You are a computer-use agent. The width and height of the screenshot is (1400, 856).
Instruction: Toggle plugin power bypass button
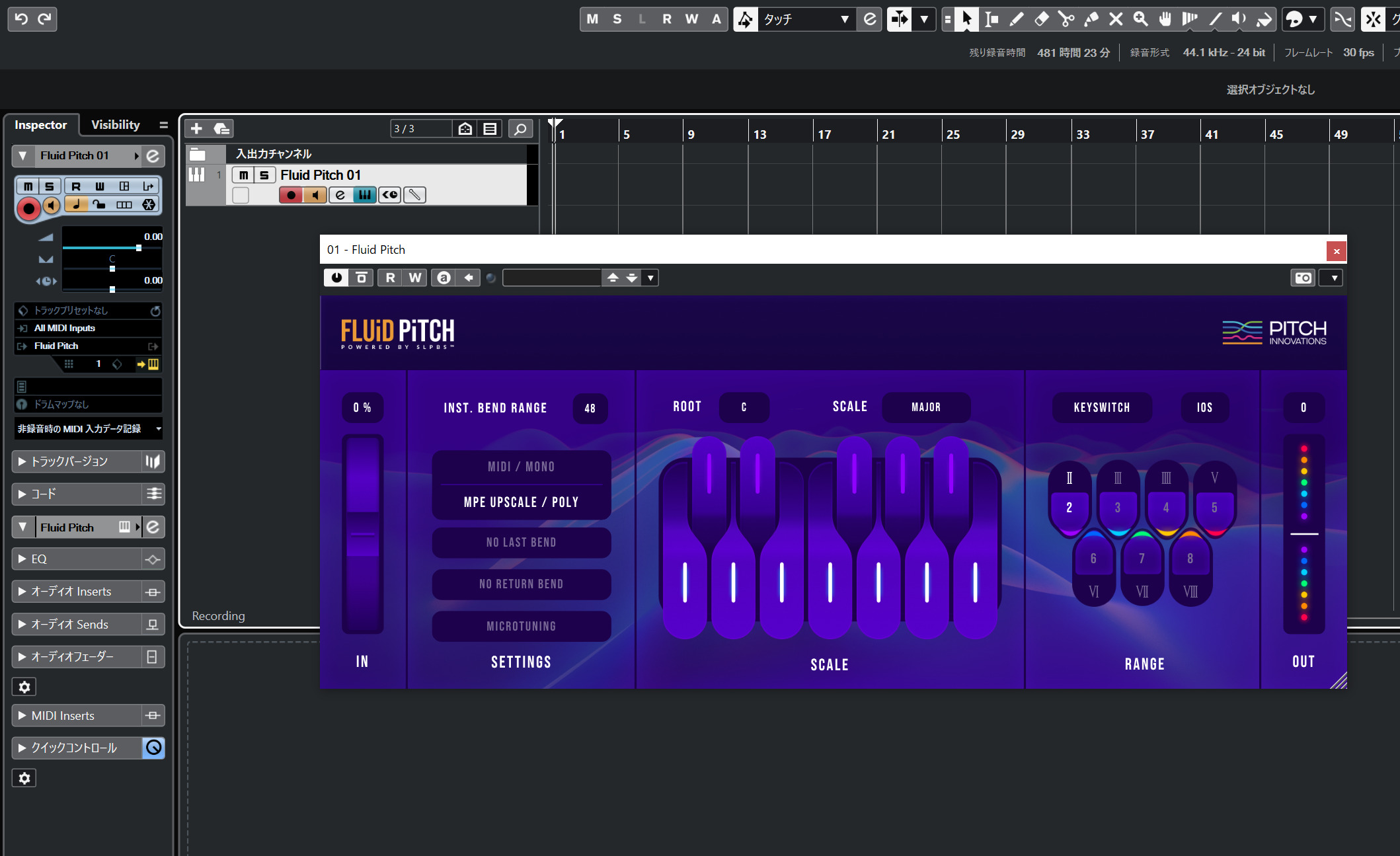tap(336, 278)
